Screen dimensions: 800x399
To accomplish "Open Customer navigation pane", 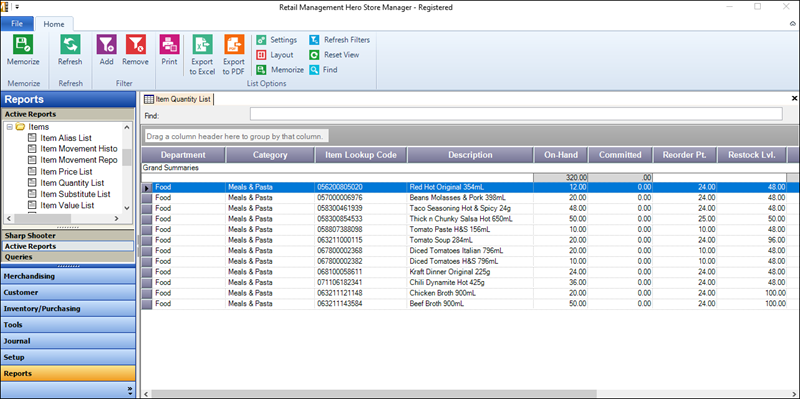I will tap(68, 293).
